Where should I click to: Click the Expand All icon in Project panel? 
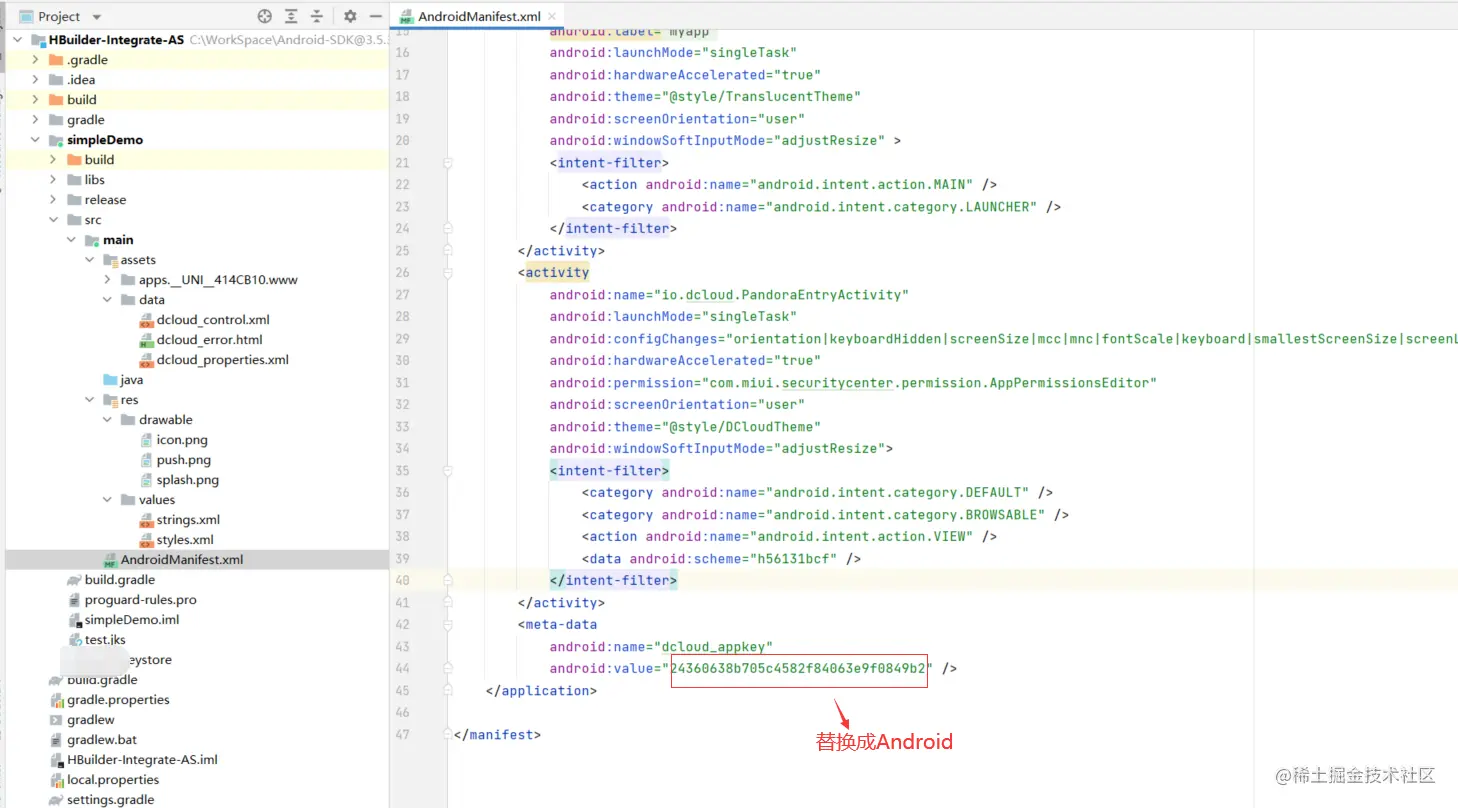pos(291,16)
